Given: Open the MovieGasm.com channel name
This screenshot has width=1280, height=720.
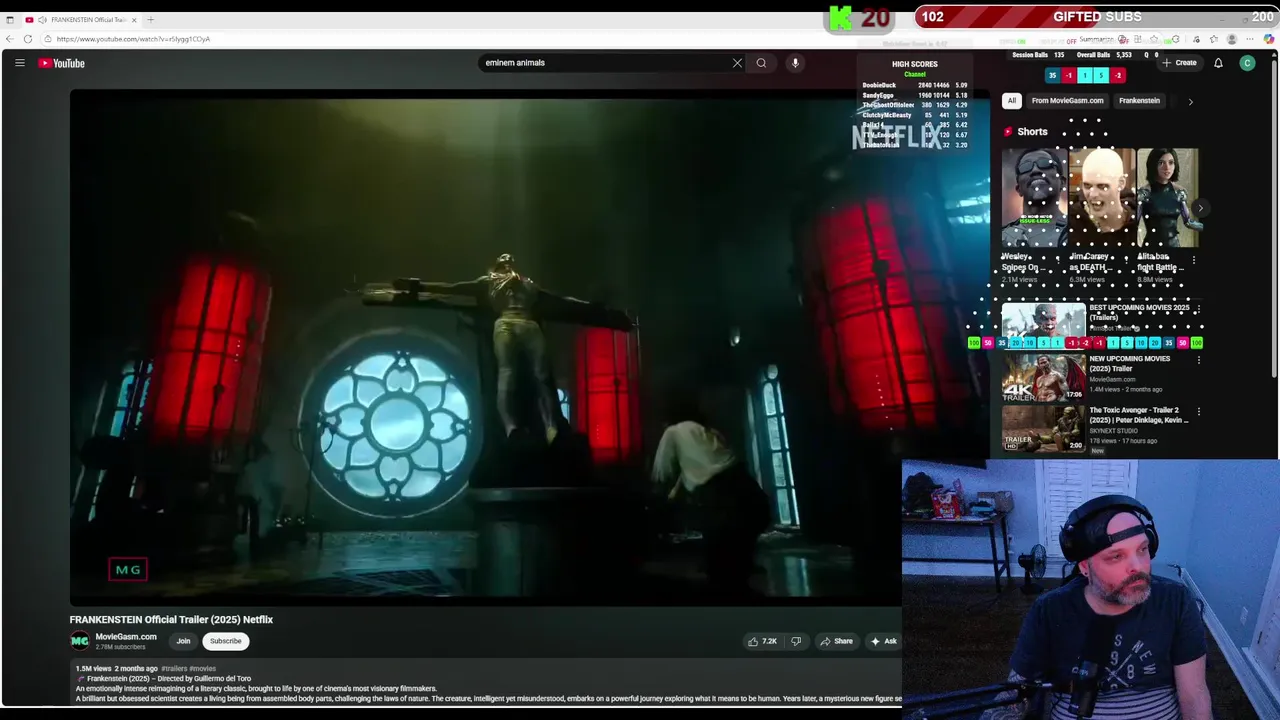Looking at the screenshot, I should coord(126,637).
